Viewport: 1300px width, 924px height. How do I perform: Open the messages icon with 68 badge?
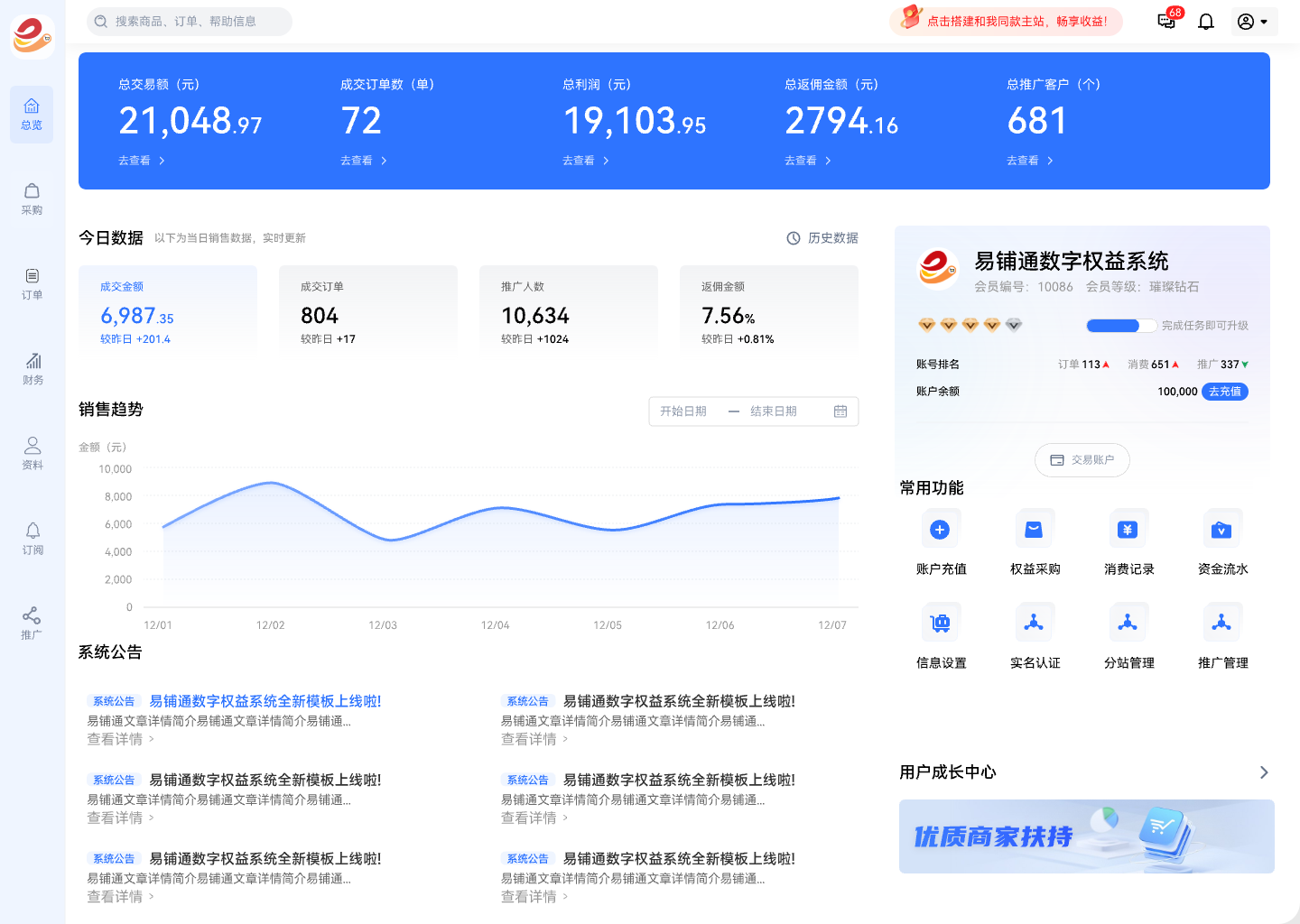tap(1166, 22)
